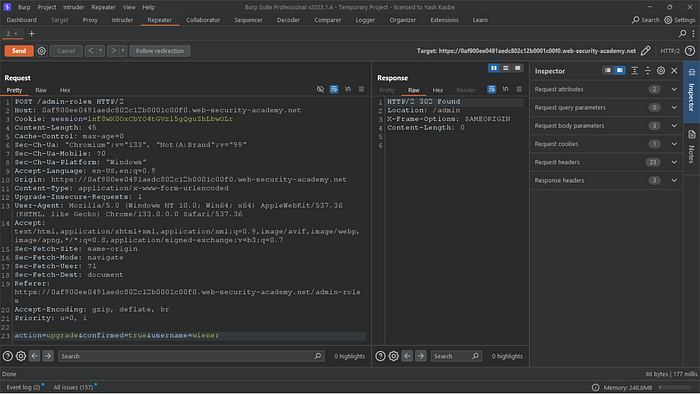Open All issues in status bar

pyautogui.click(x=74, y=387)
